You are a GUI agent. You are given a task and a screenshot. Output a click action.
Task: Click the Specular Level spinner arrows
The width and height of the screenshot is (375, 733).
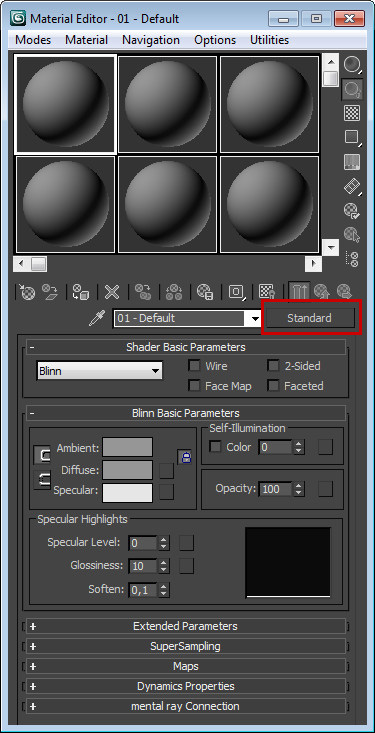click(163, 543)
